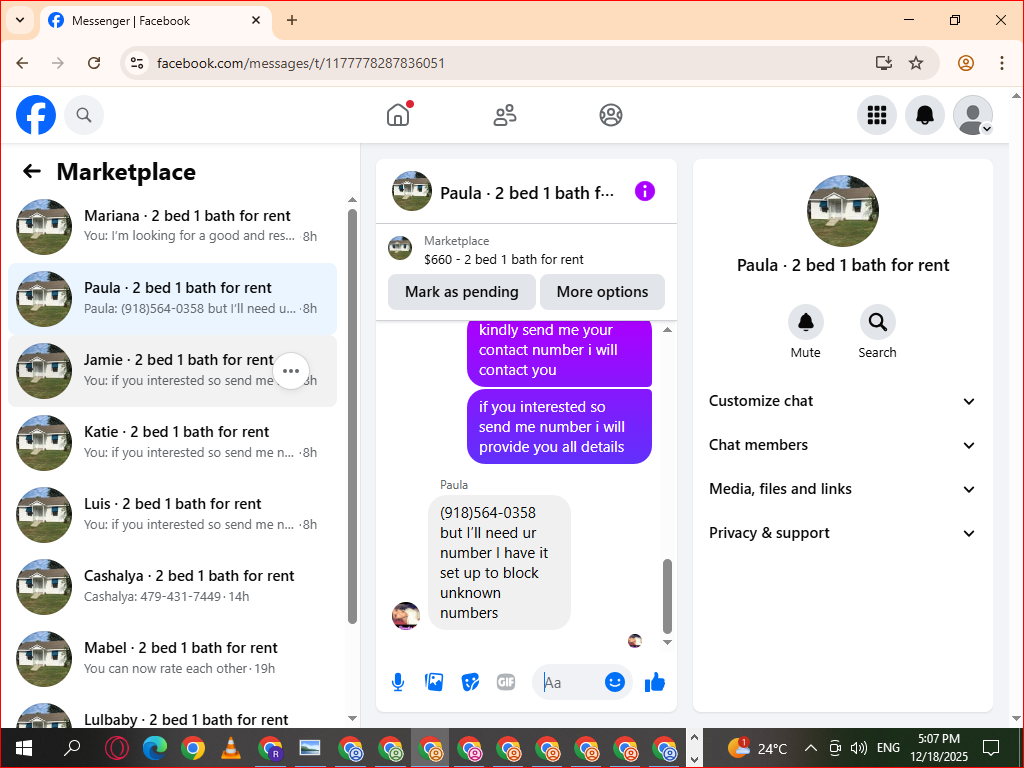Go back from Marketplace chats list
Screen dimensions: 1024x768
click(x=31, y=172)
